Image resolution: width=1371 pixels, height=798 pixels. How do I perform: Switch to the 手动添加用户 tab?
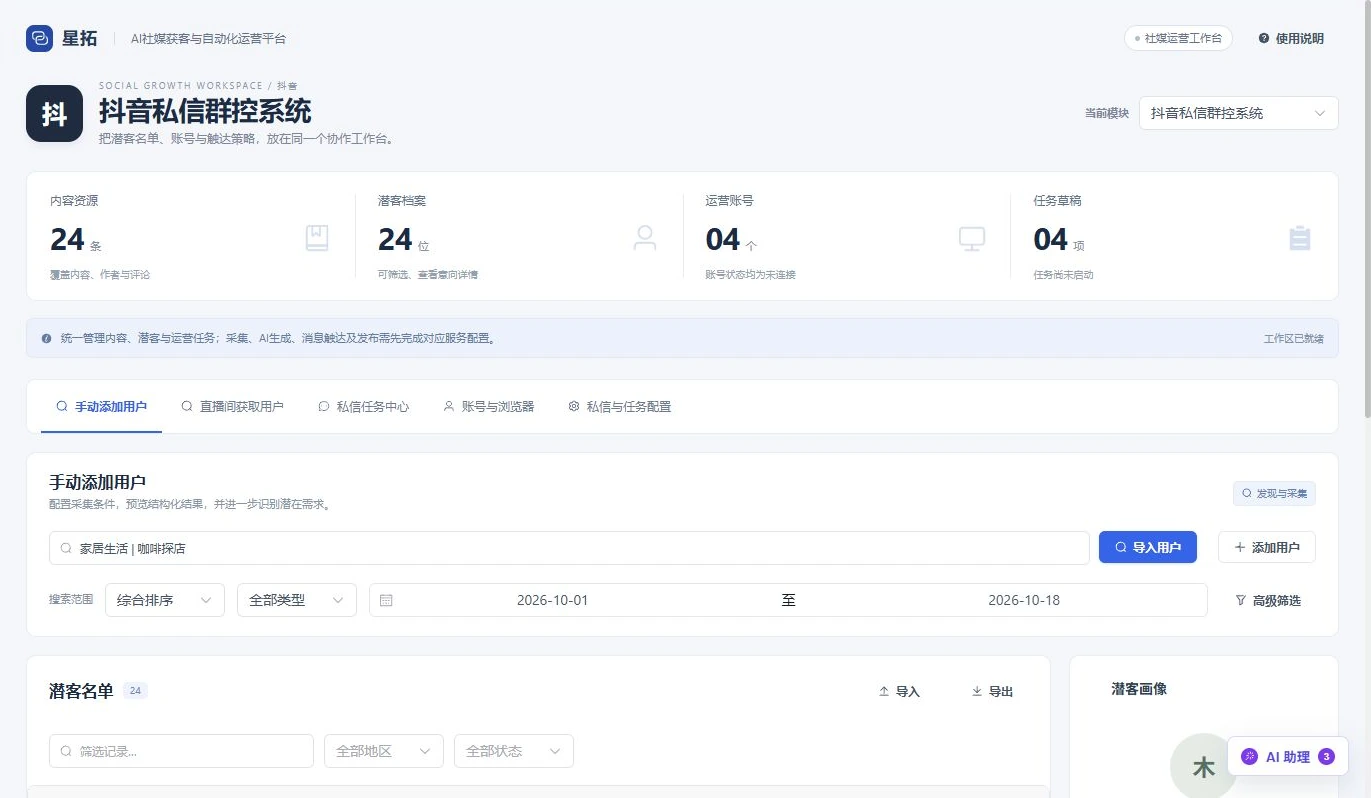pos(102,406)
